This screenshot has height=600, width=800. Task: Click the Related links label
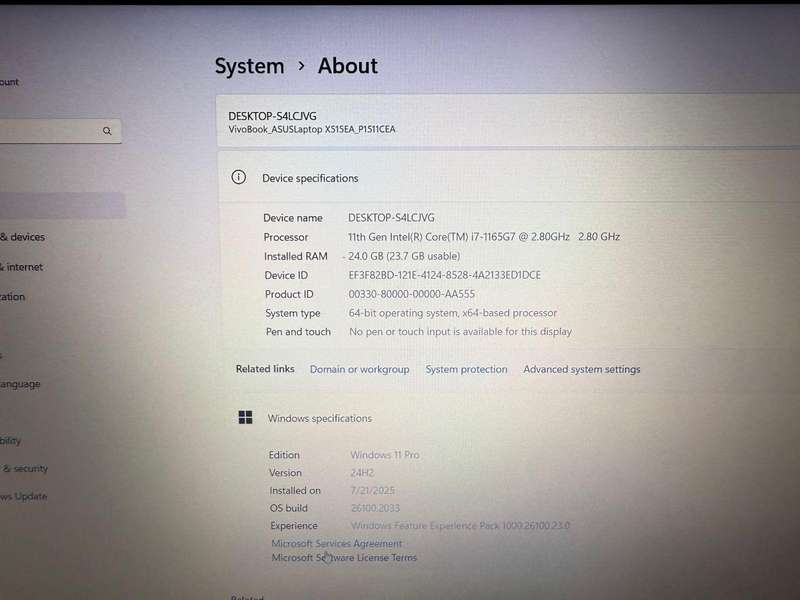click(x=265, y=369)
